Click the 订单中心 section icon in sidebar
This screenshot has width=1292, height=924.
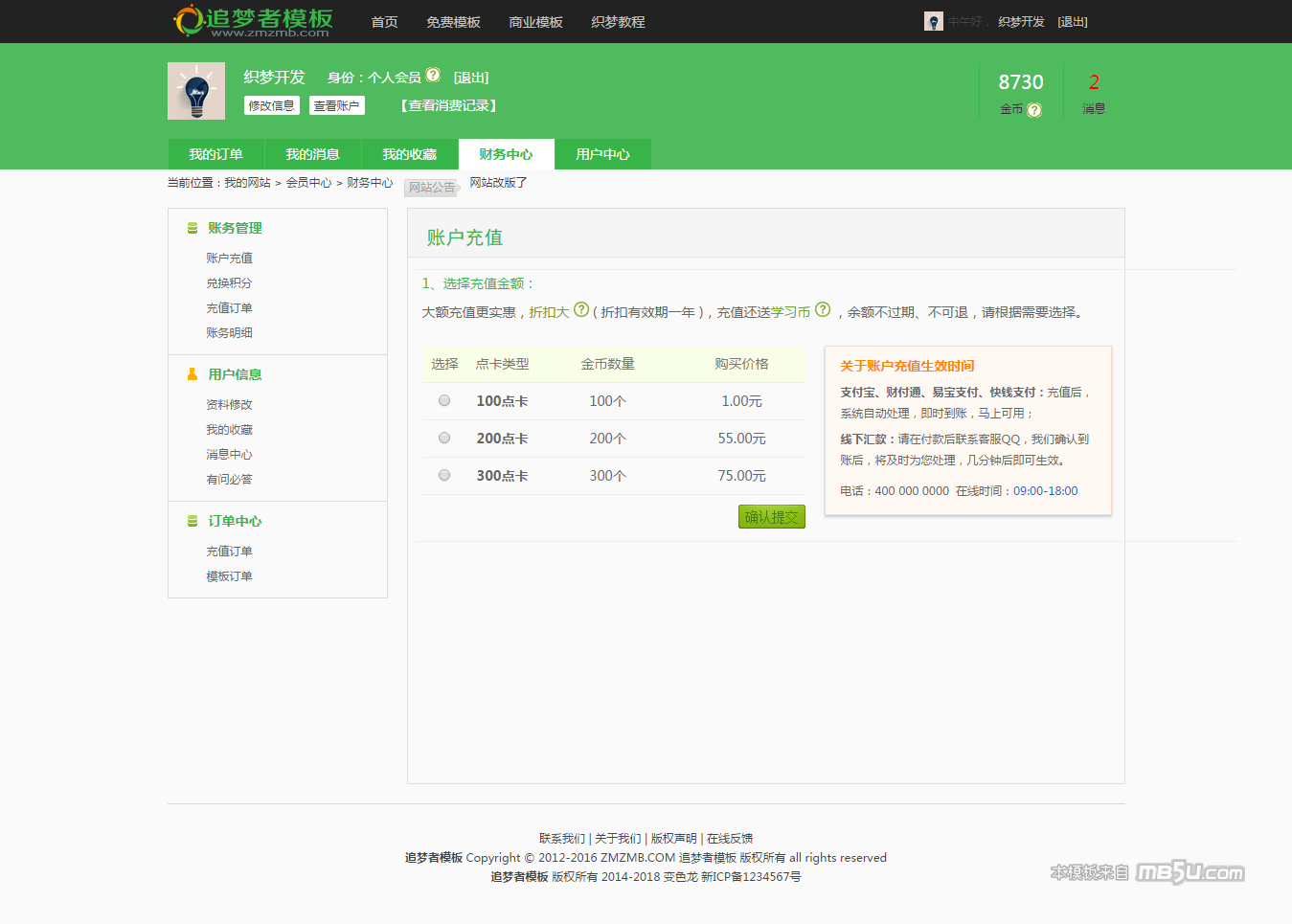pyautogui.click(x=193, y=521)
